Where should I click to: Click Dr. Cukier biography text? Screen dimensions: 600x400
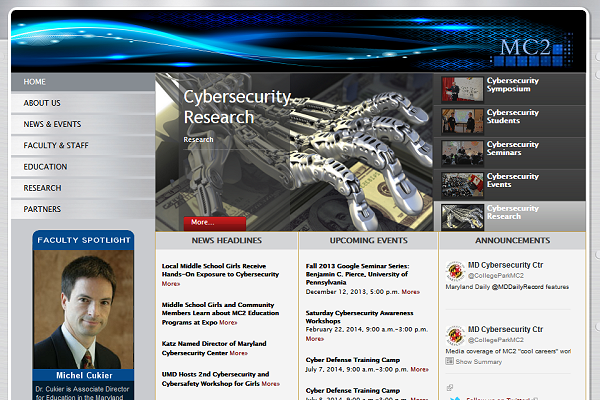point(83,393)
